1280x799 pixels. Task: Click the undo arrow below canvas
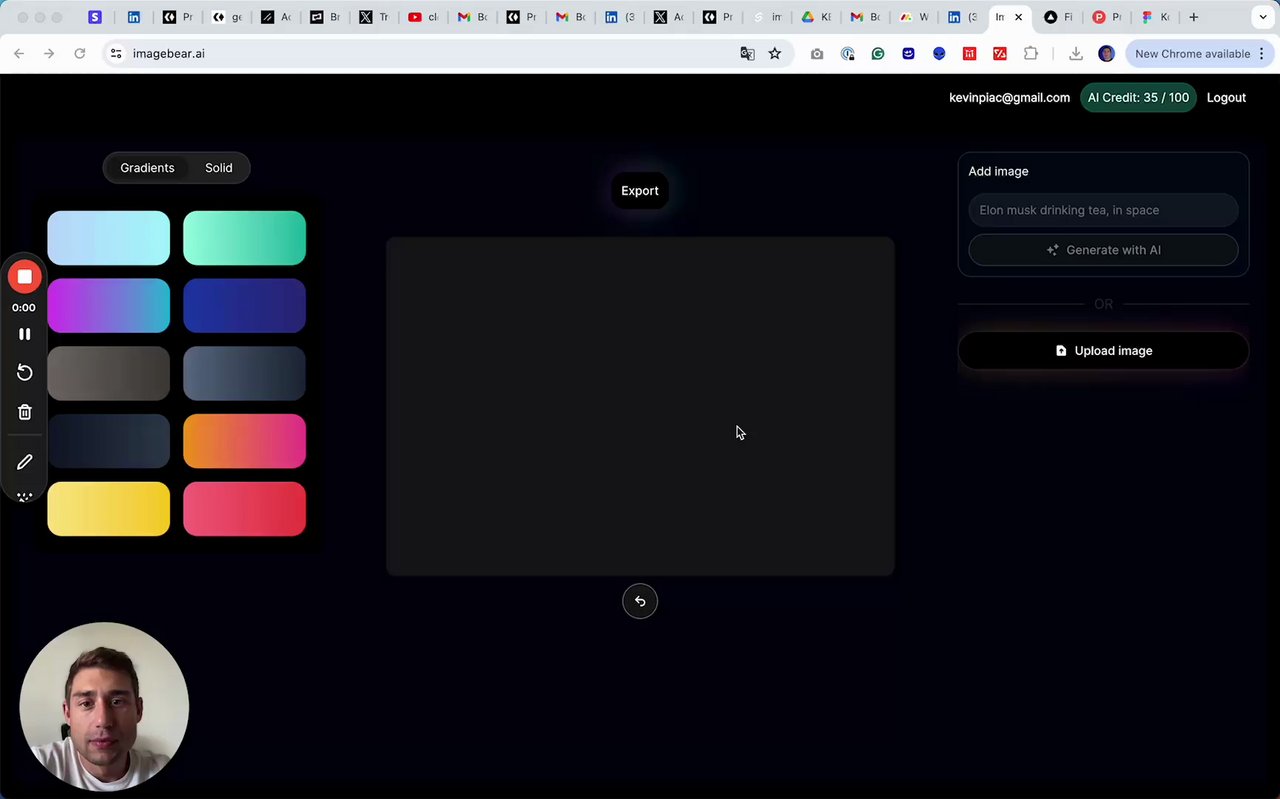[x=640, y=601]
